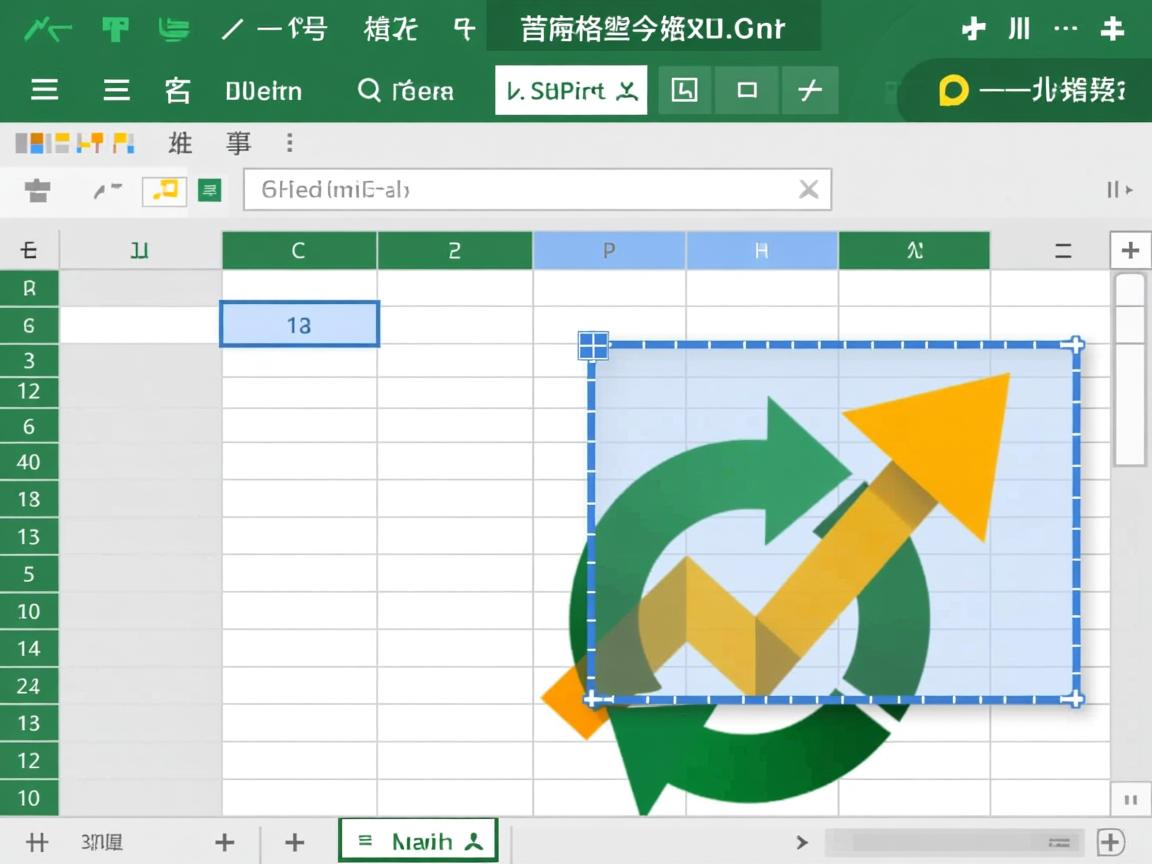Select the active SüPirt tab in the green toolbar
Screen dimensions: 1152x864
[x=571, y=91]
